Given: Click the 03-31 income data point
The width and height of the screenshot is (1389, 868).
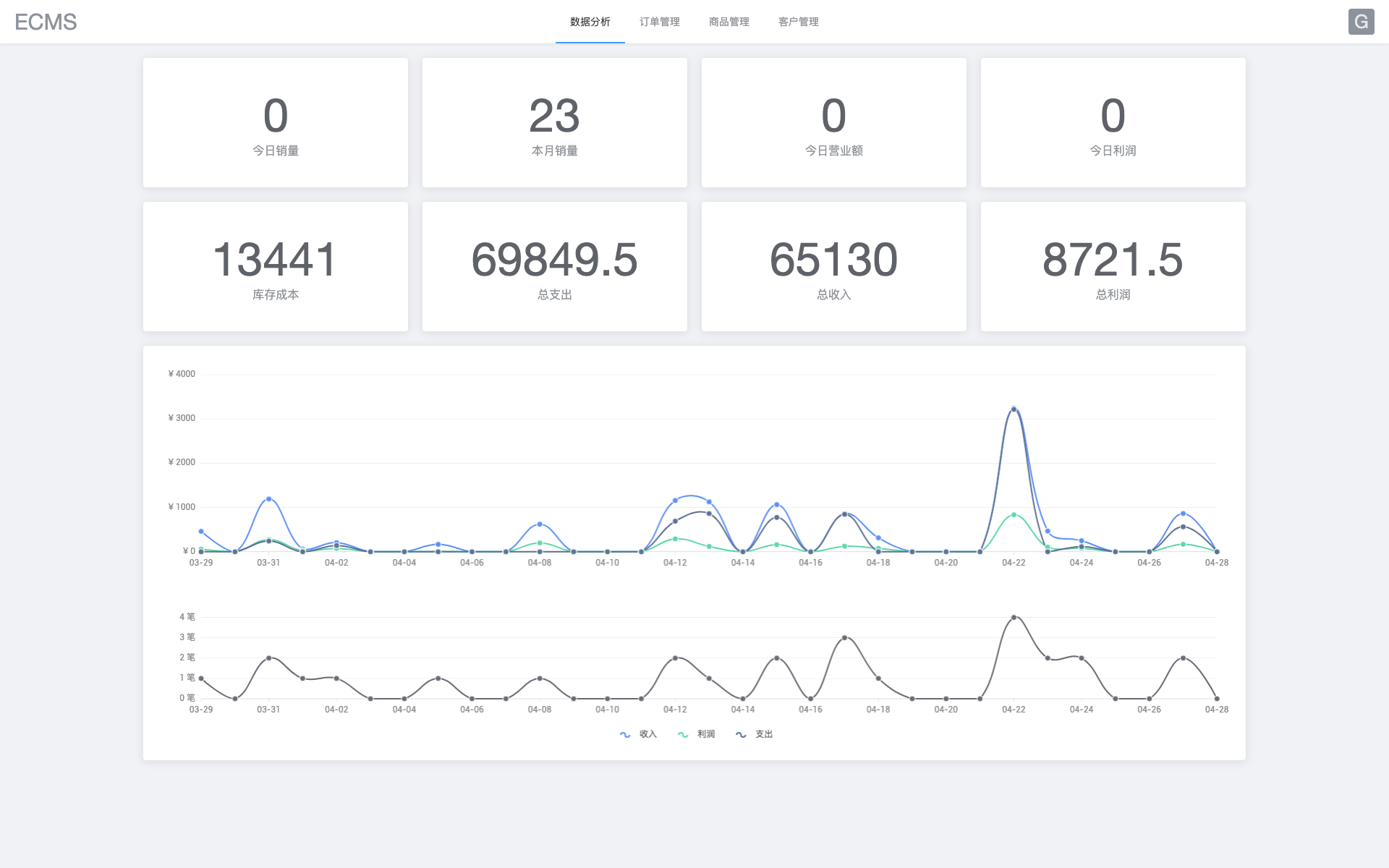Looking at the screenshot, I should 268,499.
